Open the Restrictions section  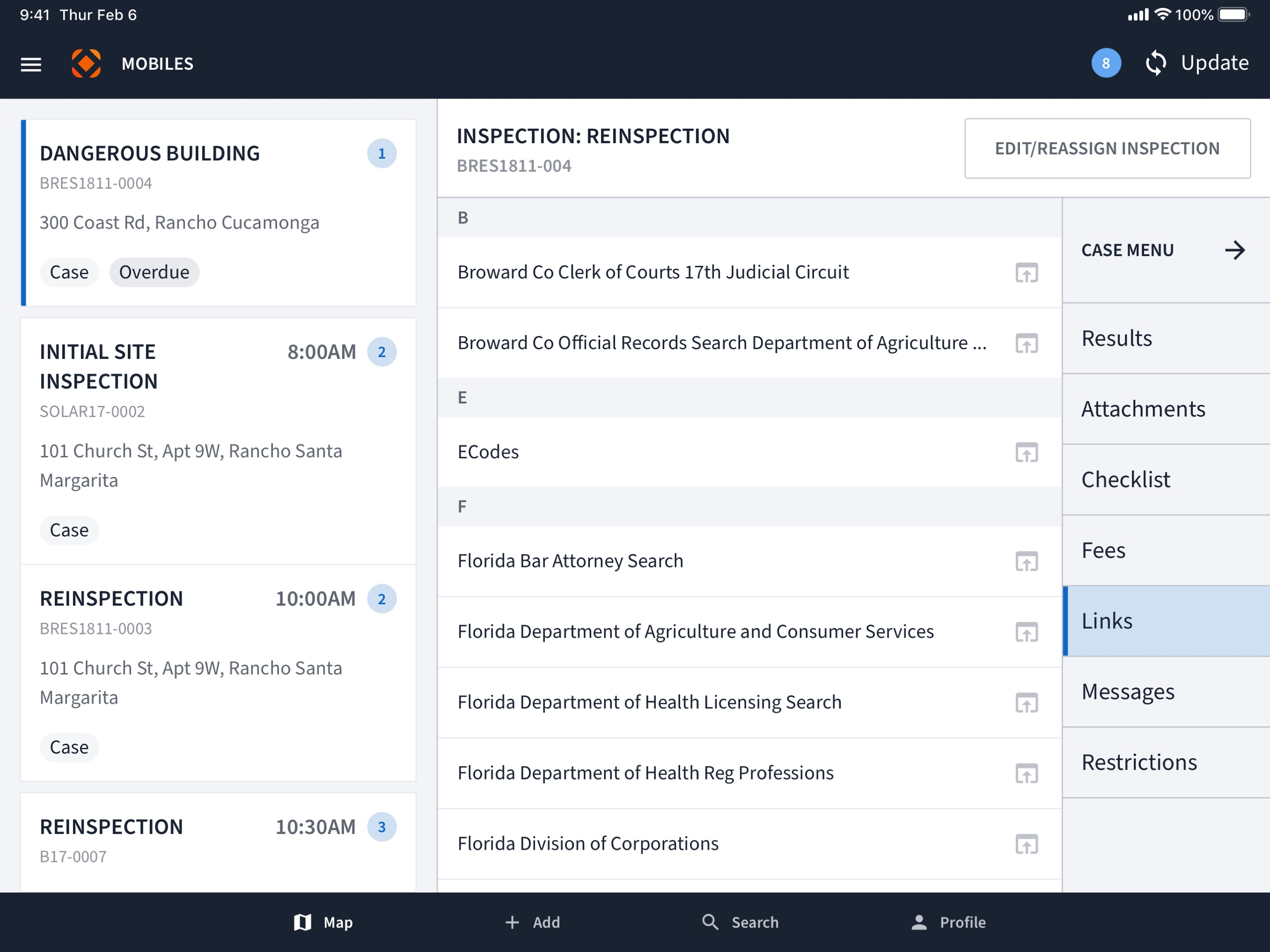[1165, 762]
